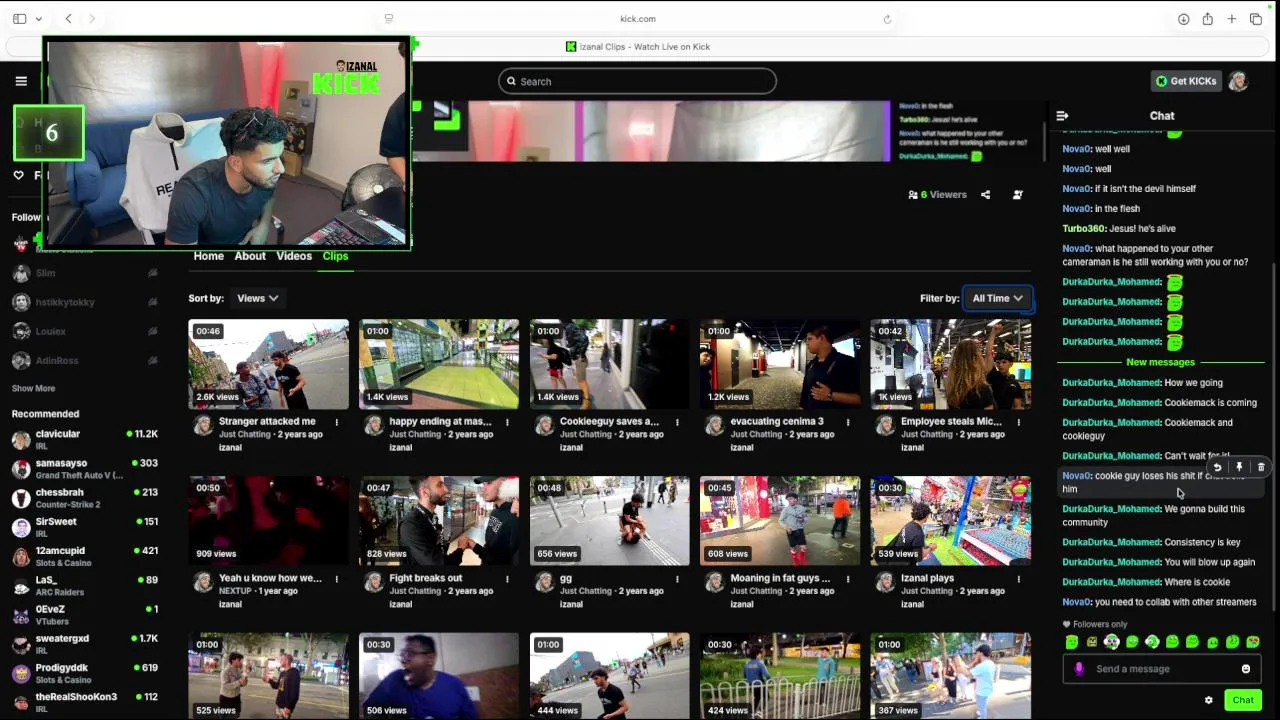Open Prodigyddk recommended channel
Viewport: 1280px width, 720px height.
tap(84, 673)
